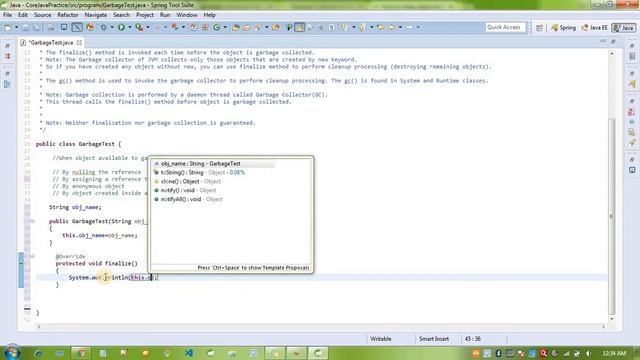Viewport: 640px width, 360px height.
Task: Open Chrome from the taskbar
Action: (81, 353)
